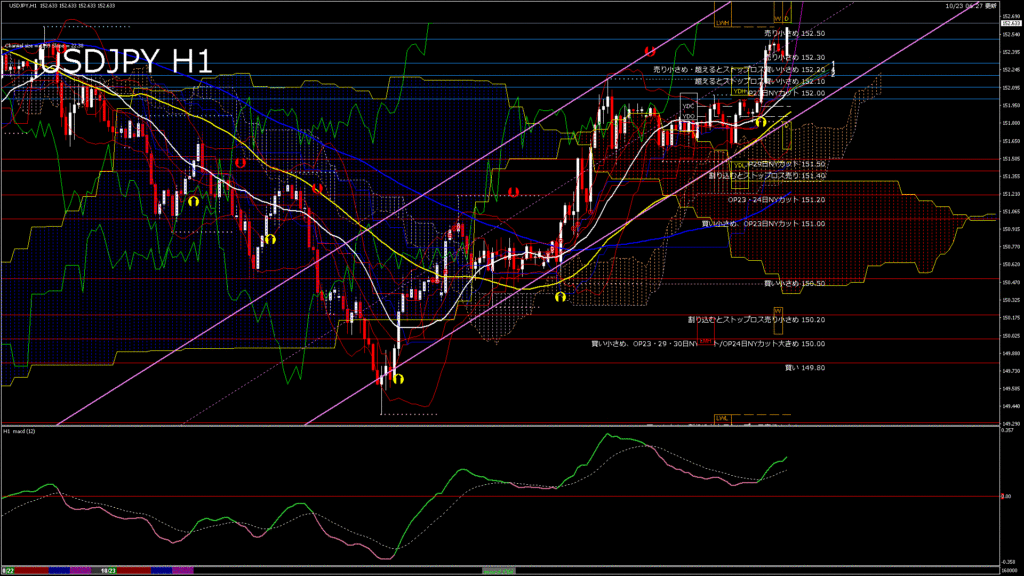Viewport: 1024px width, 576px height.
Task: Click yellow signal marker at chart's lowest candle
Action: [397, 378]
